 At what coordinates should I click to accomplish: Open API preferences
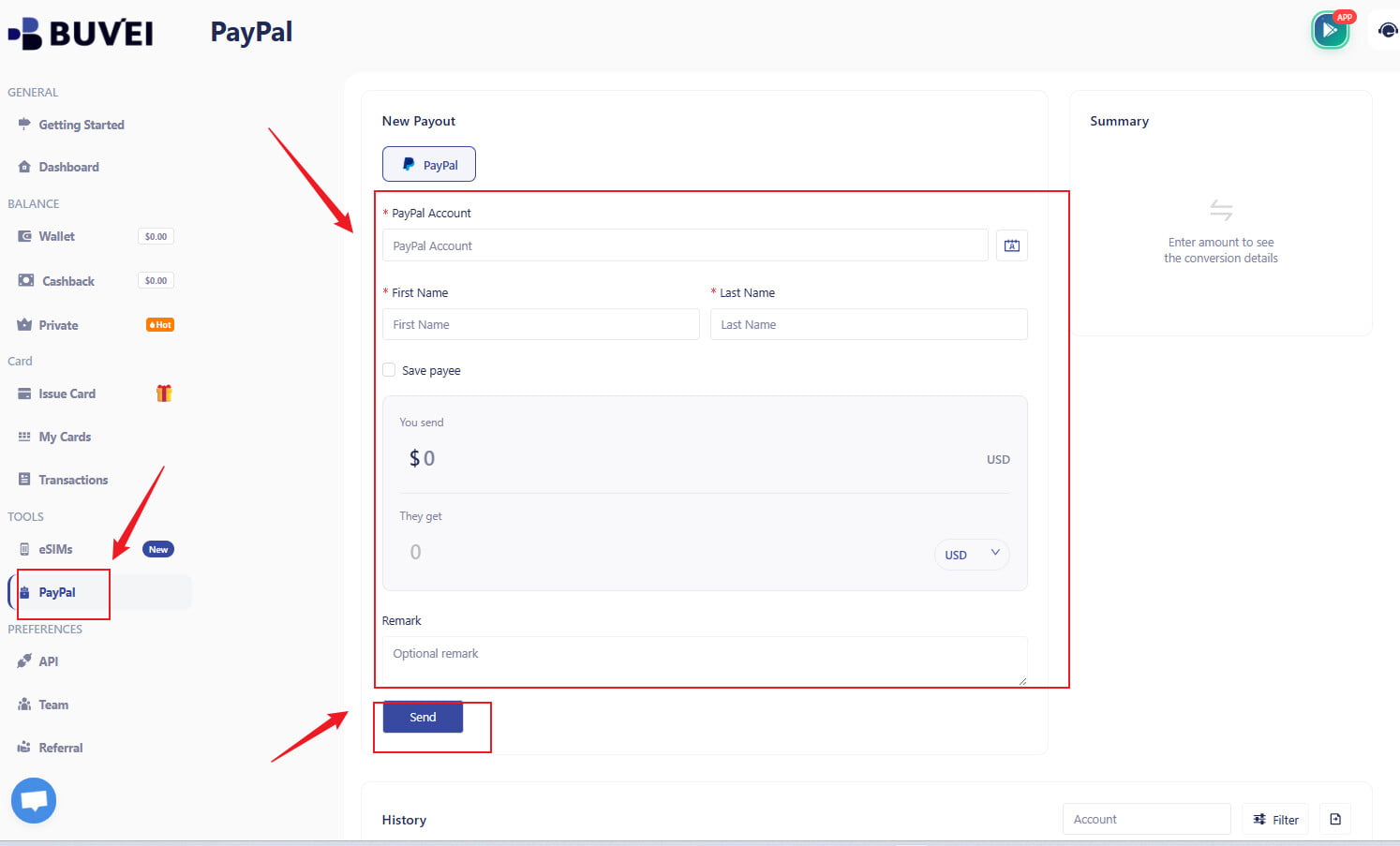[x=48, y=661]
